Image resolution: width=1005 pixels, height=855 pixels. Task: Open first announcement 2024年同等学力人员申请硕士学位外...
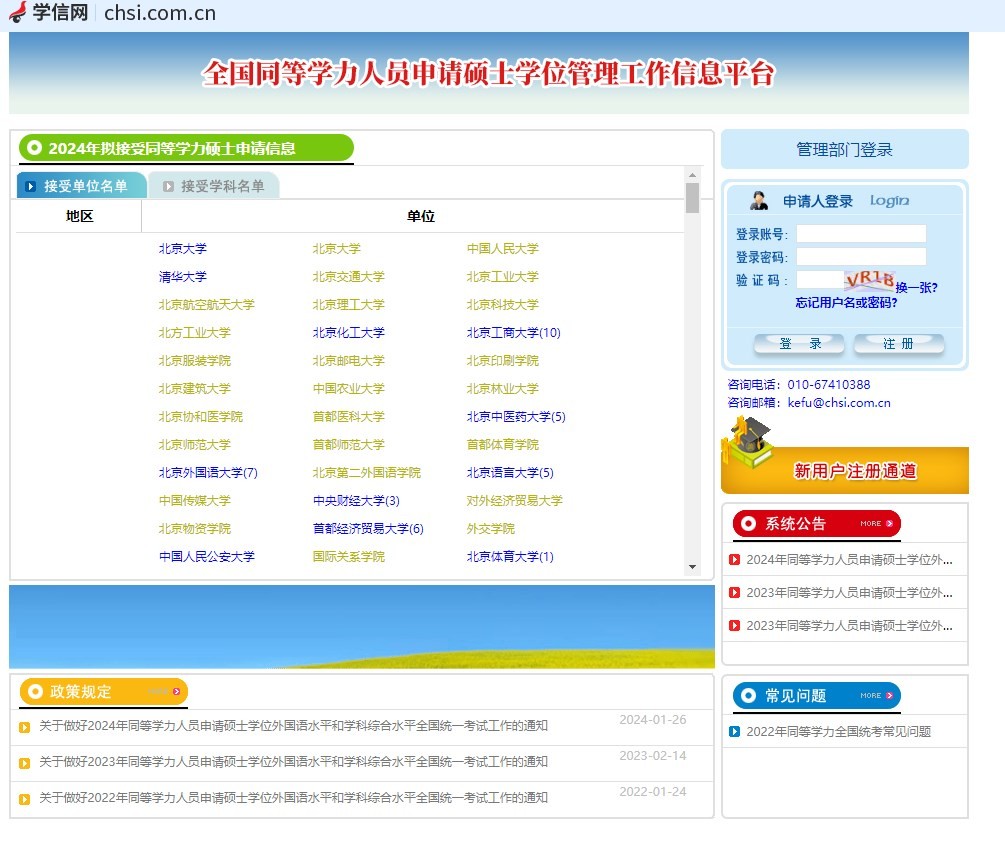(849, 560)
